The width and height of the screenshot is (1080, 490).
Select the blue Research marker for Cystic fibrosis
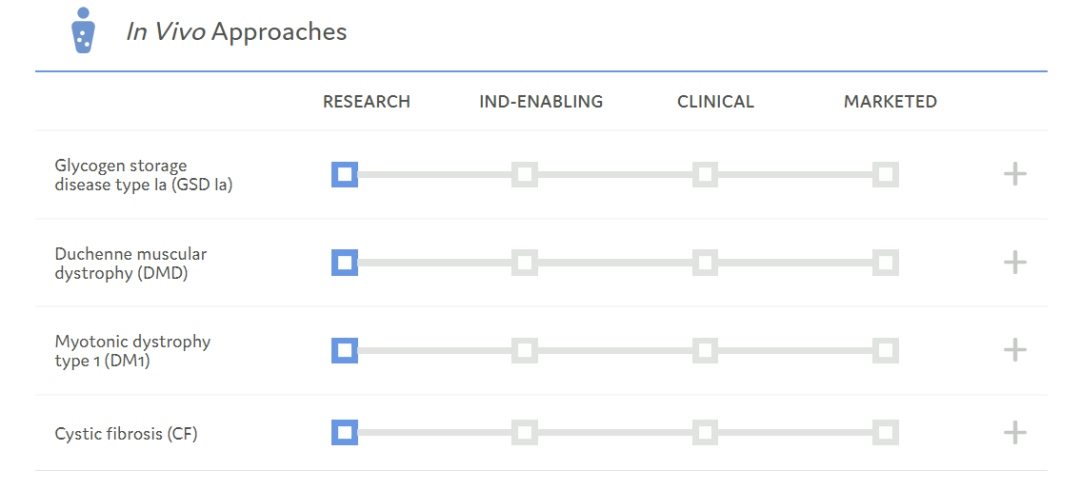point(344,433)
